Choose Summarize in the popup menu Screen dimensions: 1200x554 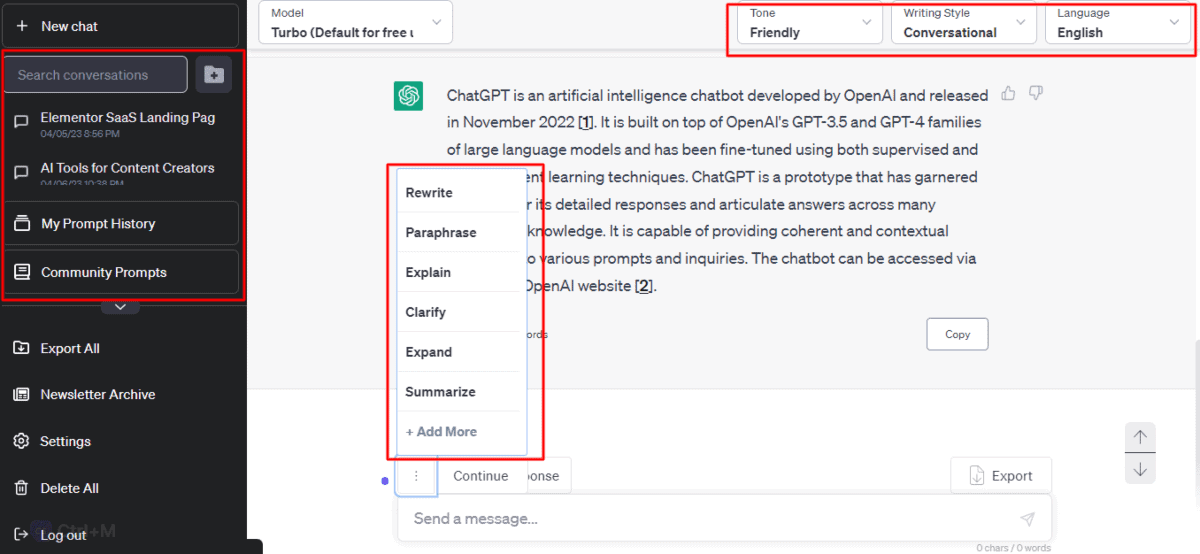click(440, 392)
